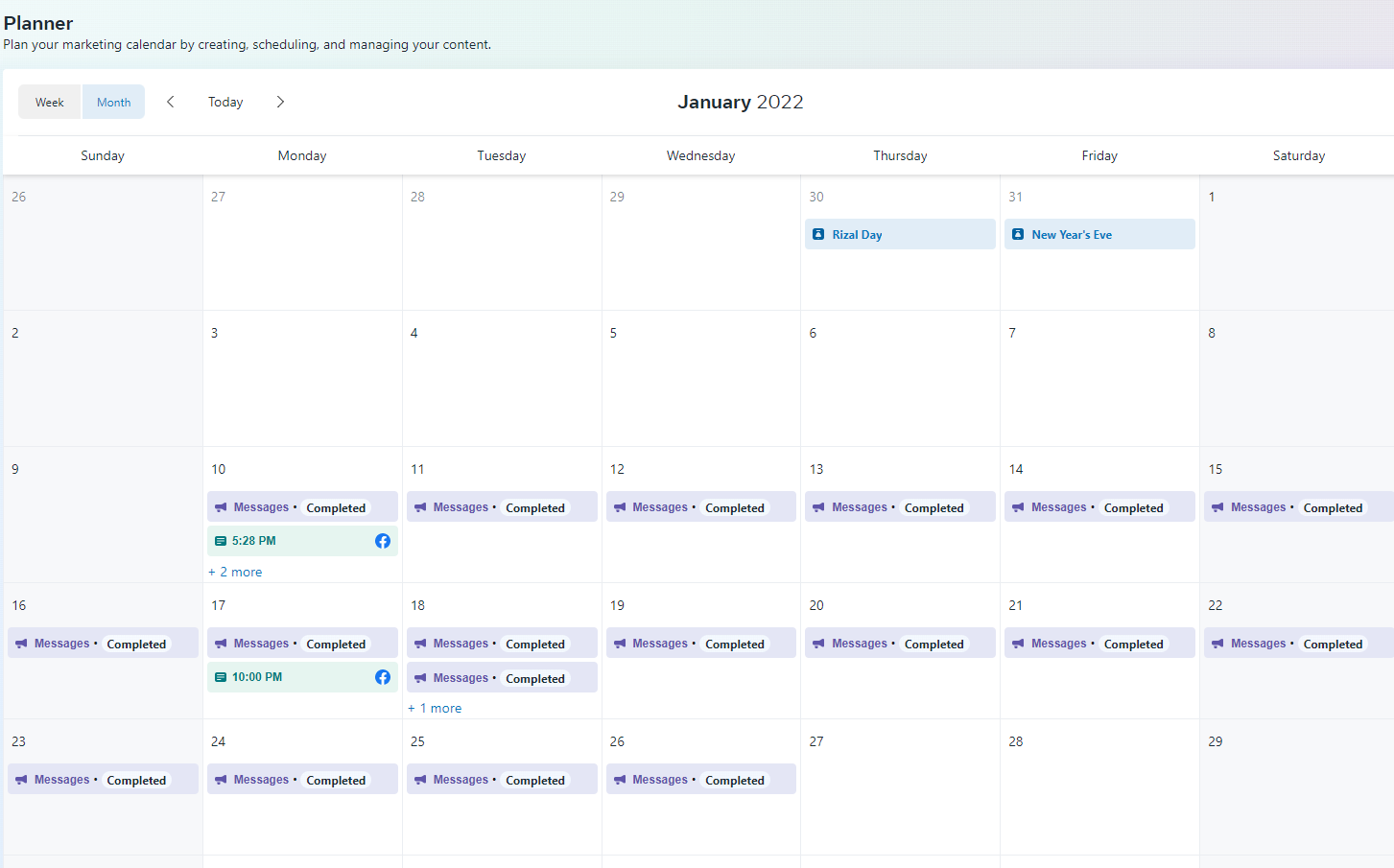Click megaphone icon on the 16th
Viewport: 1394px width, 868px height.
pos(21,644)
